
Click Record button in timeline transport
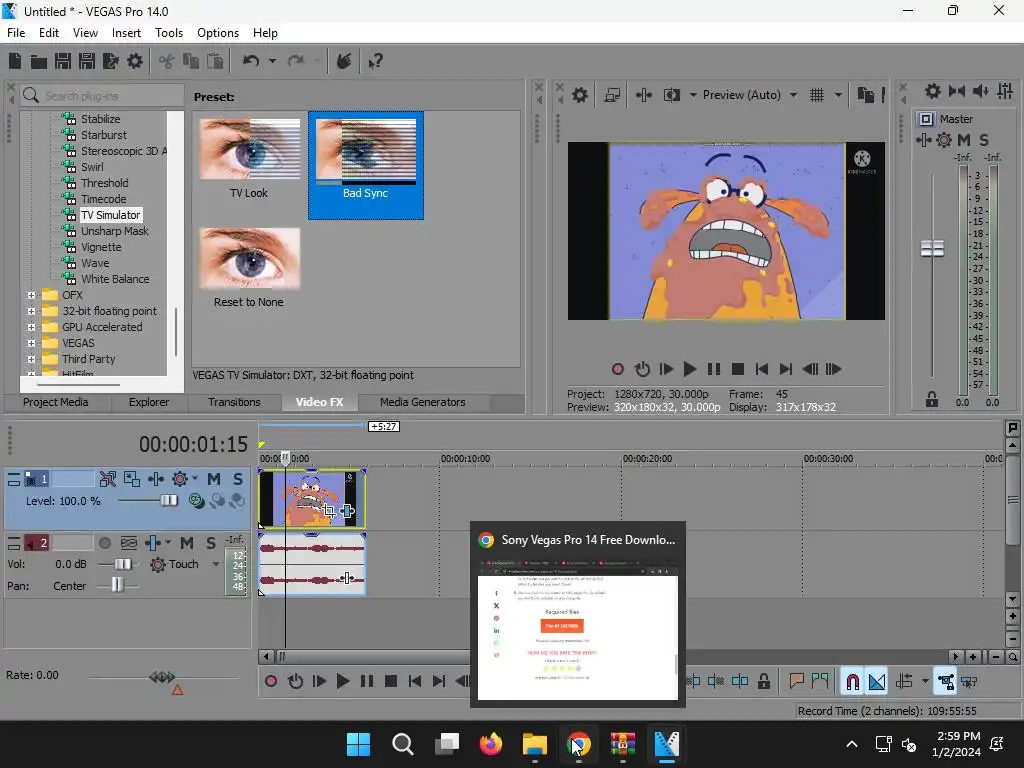point(270,682)
